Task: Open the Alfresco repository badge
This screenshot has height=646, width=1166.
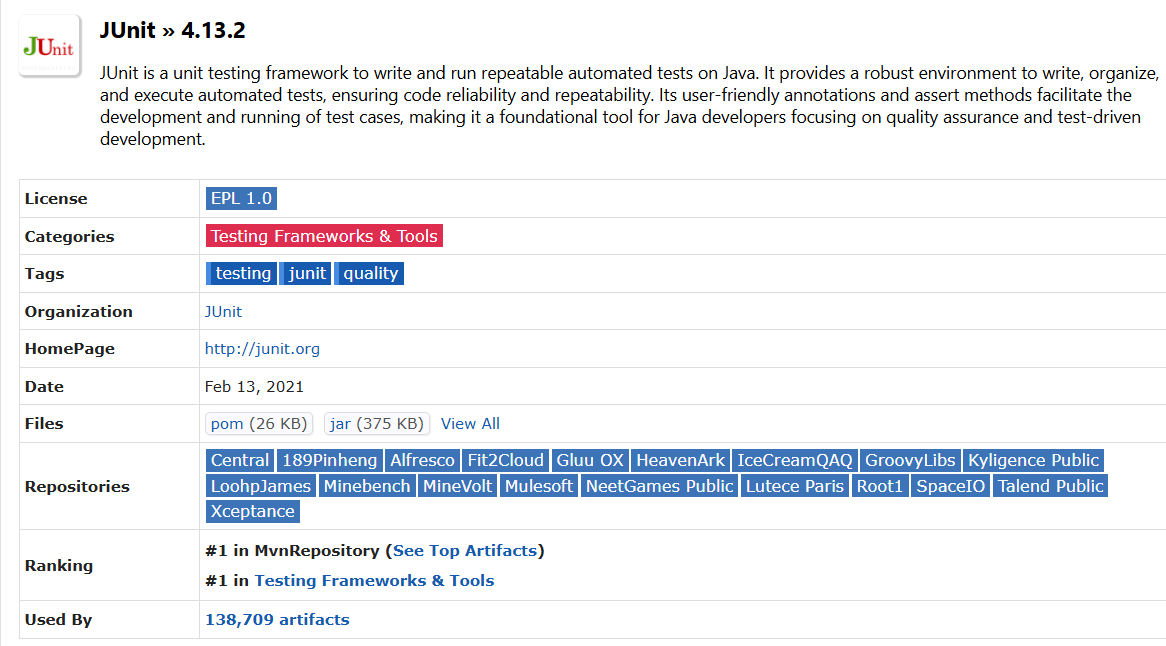Action: [x=422, y=460]
